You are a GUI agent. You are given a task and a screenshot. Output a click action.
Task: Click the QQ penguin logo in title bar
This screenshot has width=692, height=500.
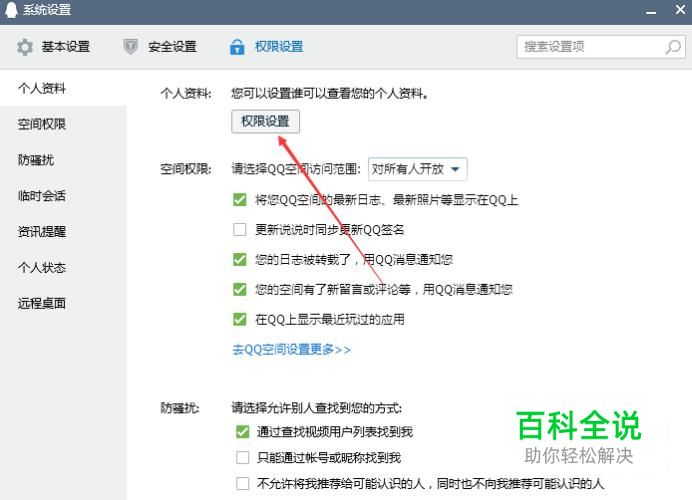pyautogui.click(x=11, y=9)
